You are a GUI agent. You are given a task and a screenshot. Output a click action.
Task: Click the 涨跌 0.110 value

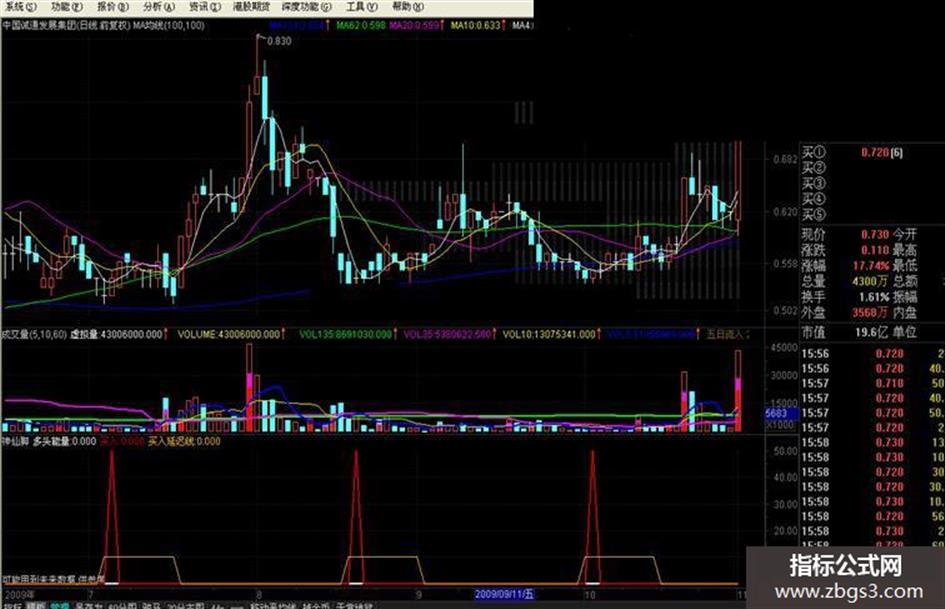874,250
